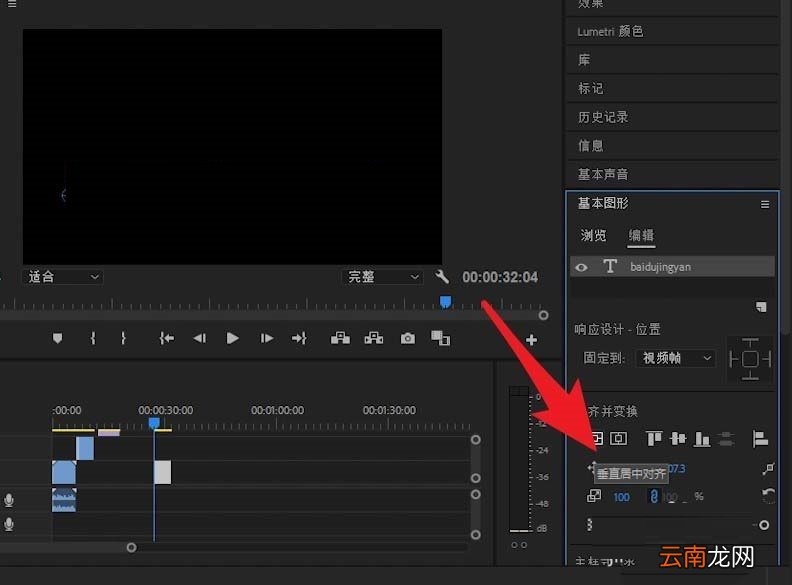792x585 pixels.
Task: Select the white graphic clip in timeline
Action: (x=162, y=472)
